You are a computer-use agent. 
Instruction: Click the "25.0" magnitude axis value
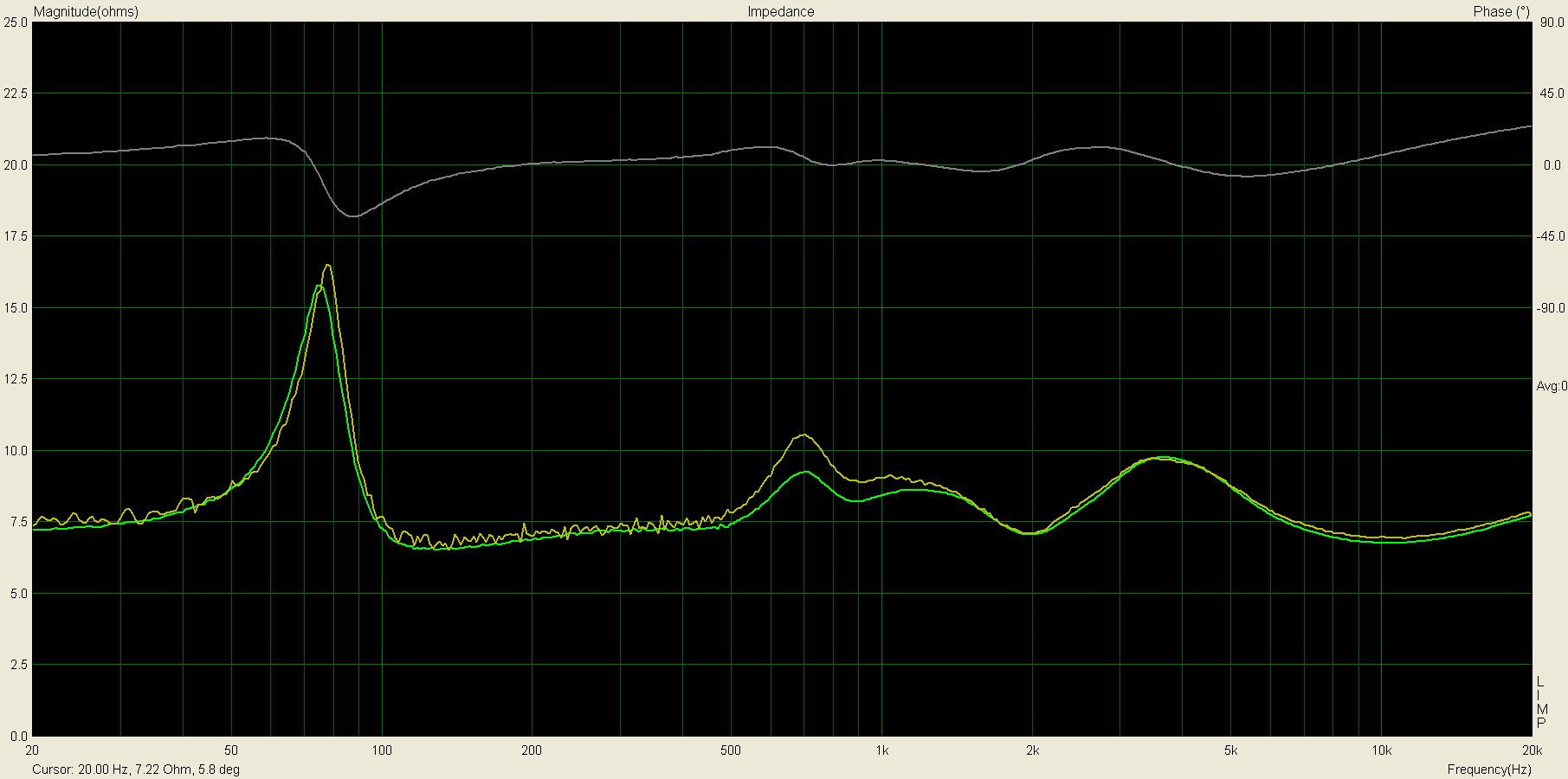point(16,22)
